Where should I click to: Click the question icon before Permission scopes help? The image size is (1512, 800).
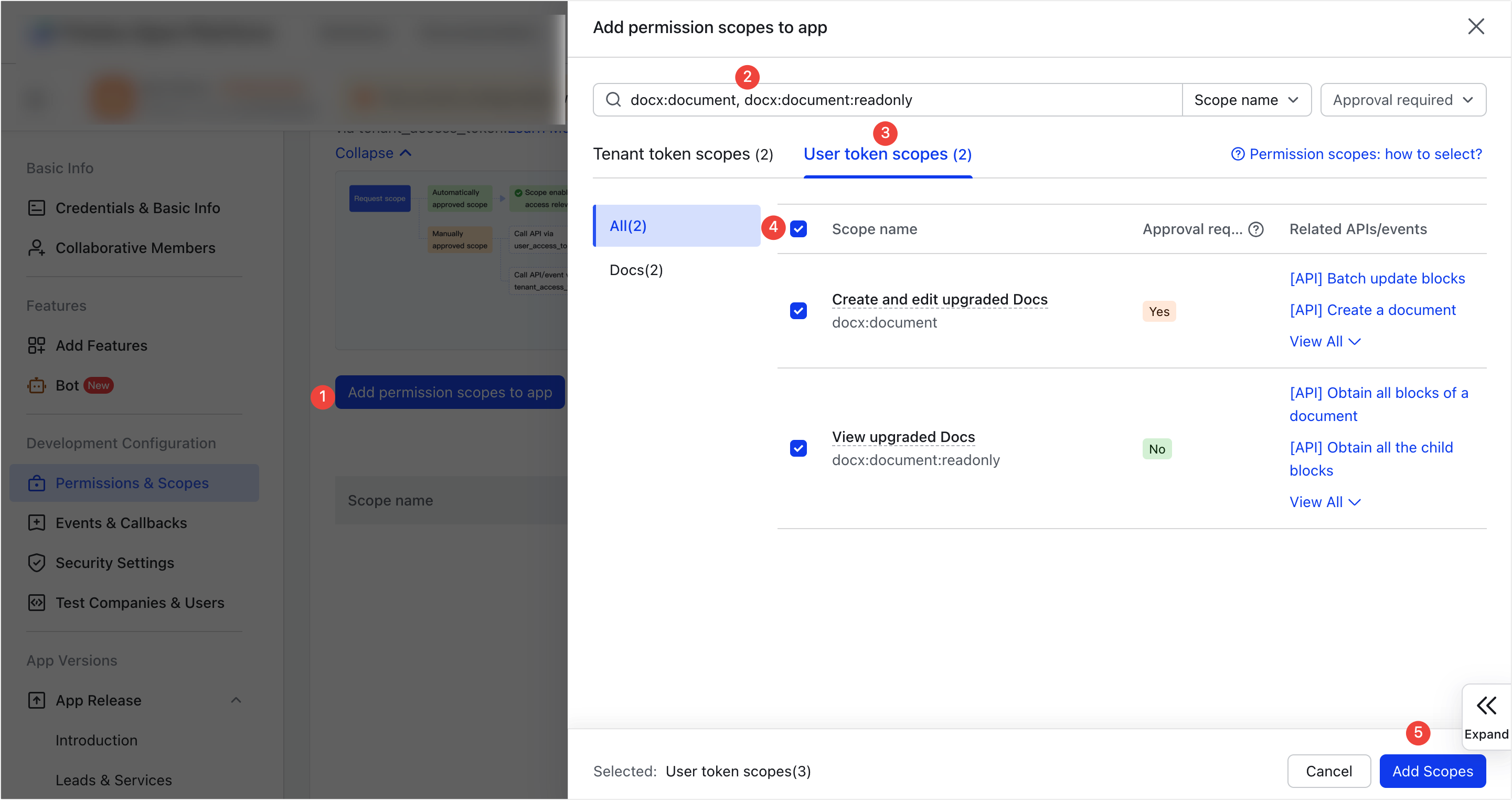click(x=1237, y=154)
